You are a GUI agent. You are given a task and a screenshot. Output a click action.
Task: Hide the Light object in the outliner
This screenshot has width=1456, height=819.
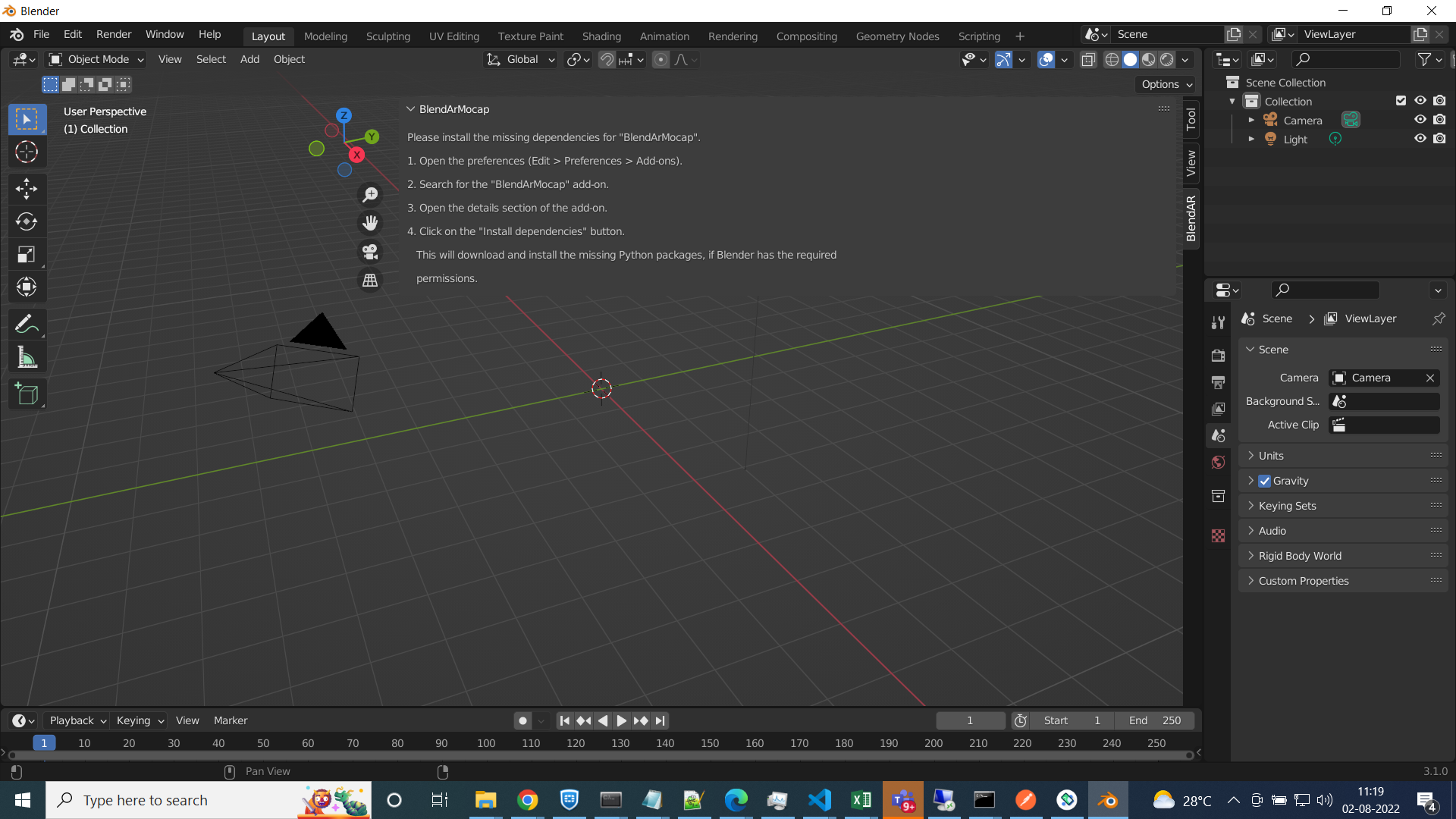pos(1420,139)
